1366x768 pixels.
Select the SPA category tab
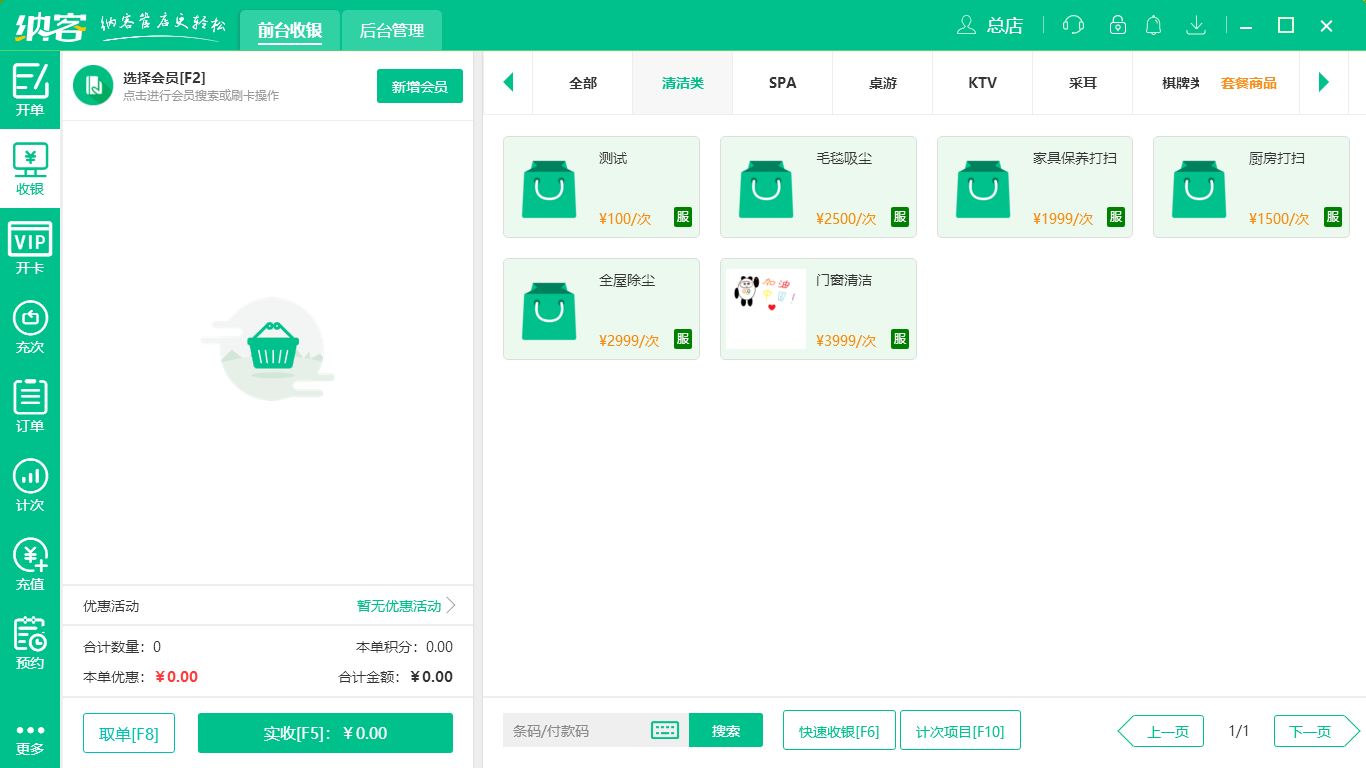783,83
